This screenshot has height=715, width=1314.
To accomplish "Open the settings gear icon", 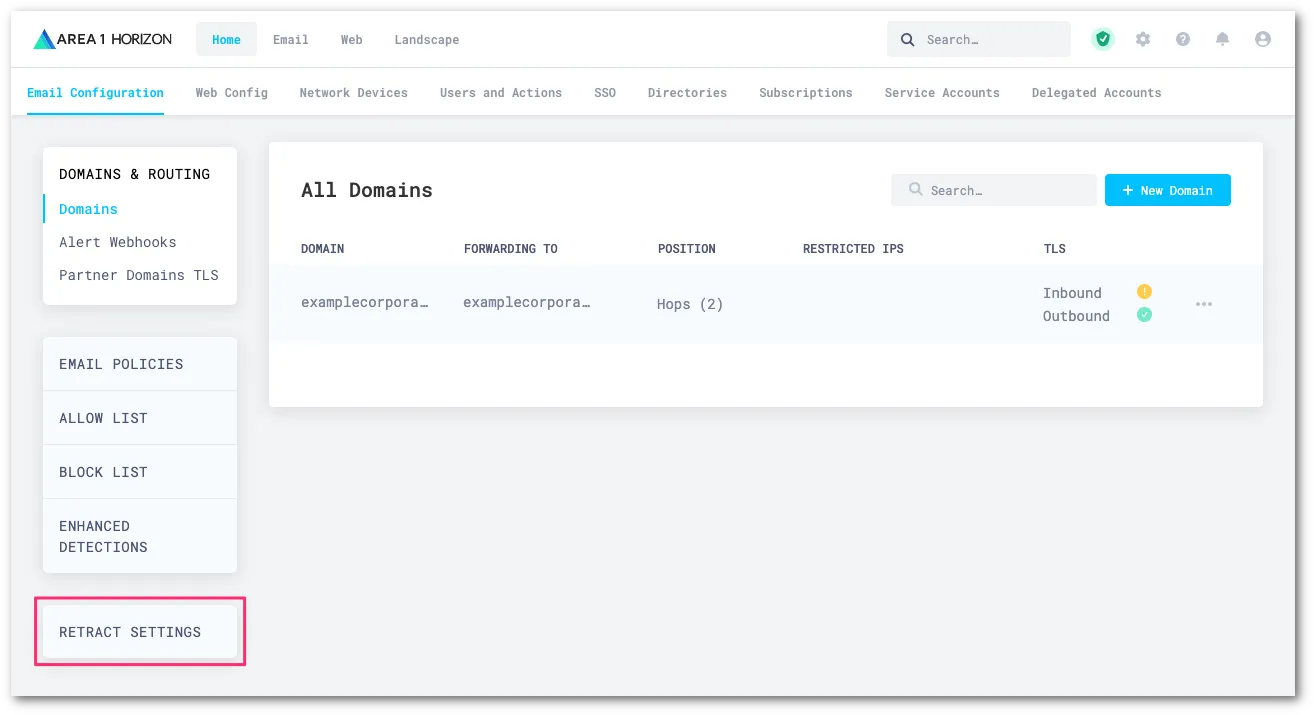I will click(1142, 39).
